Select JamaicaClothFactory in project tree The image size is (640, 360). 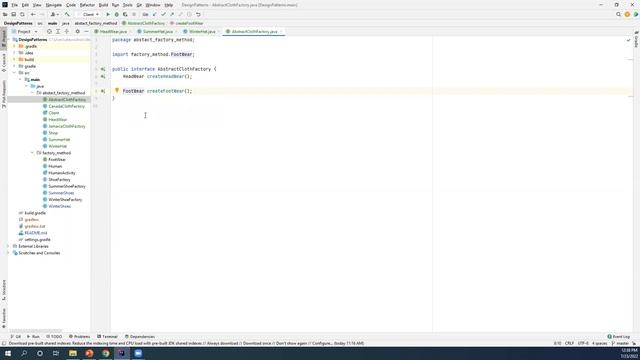(x=67, y=126)
